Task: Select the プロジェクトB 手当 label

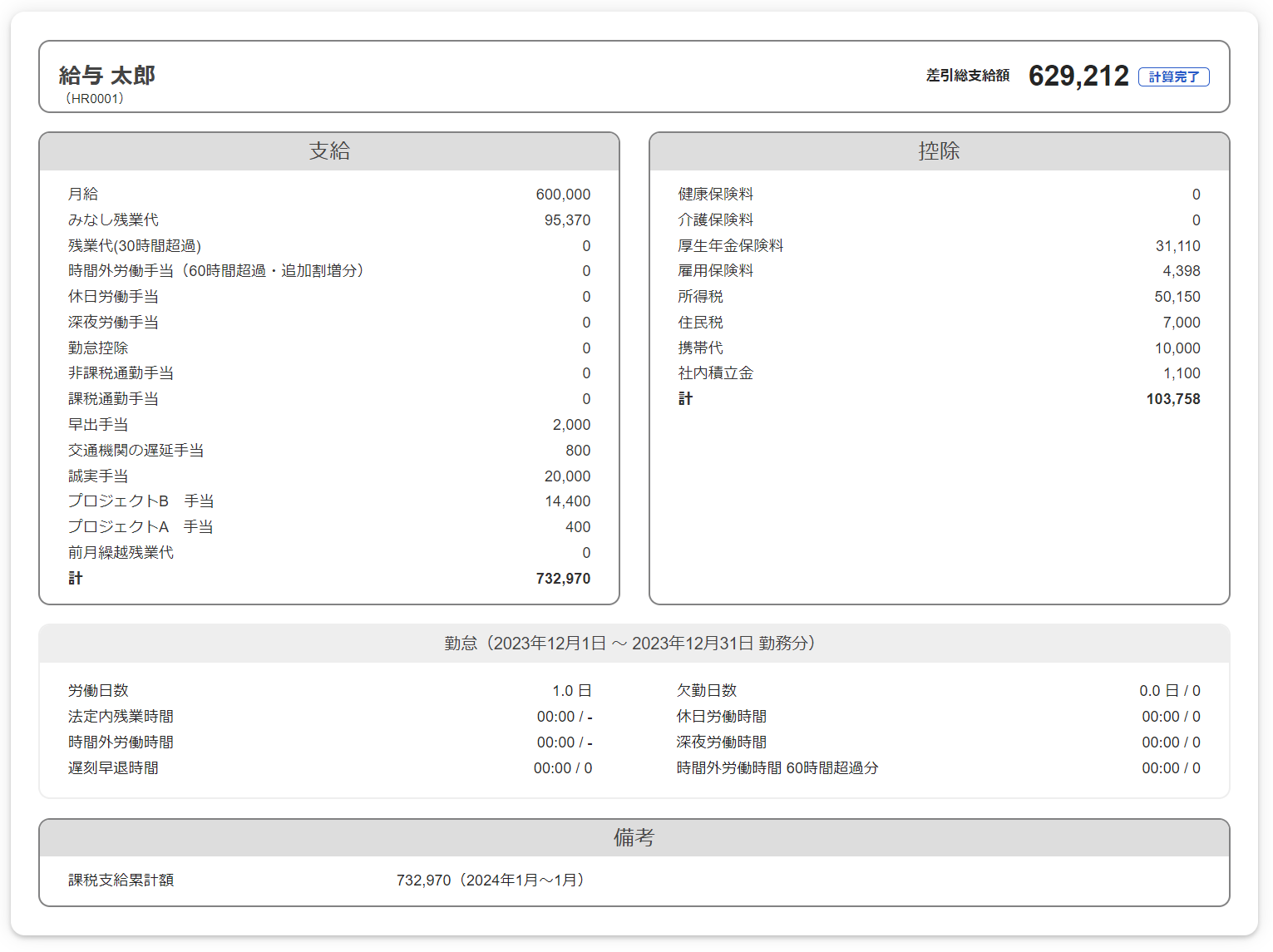Action: (141, 501)
